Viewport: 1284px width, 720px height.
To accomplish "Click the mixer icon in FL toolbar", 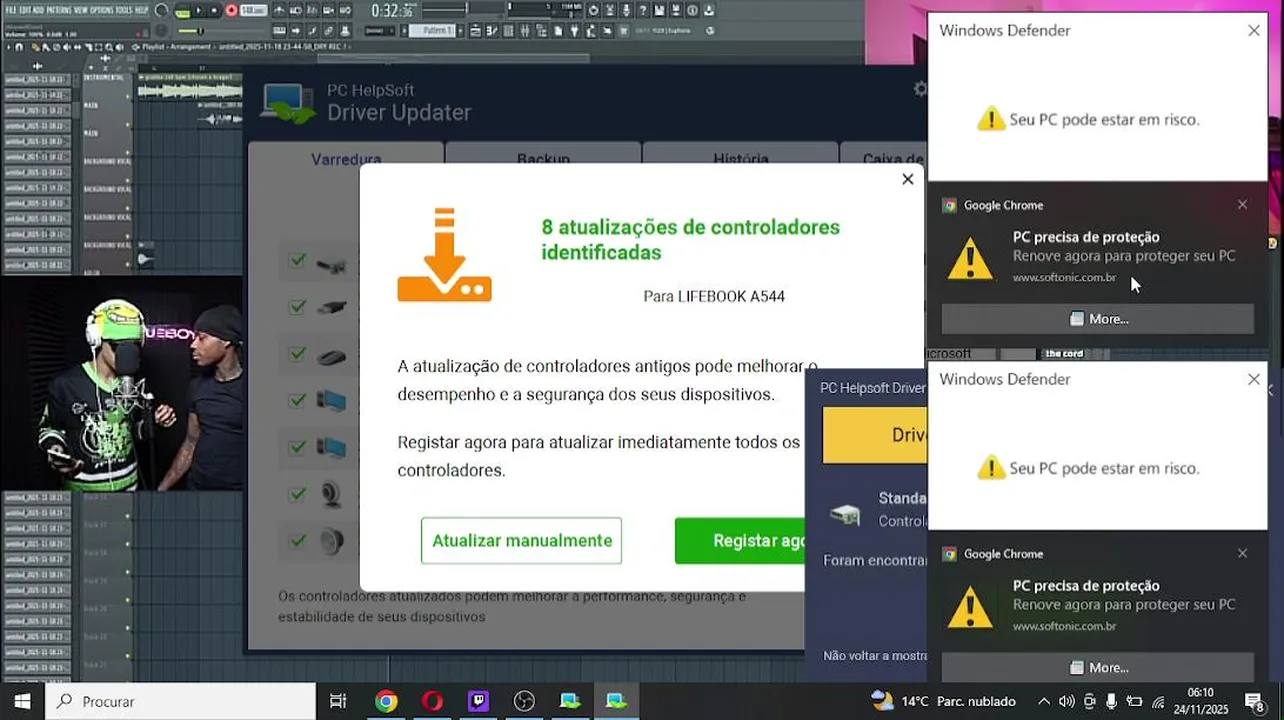I will 524,31.
